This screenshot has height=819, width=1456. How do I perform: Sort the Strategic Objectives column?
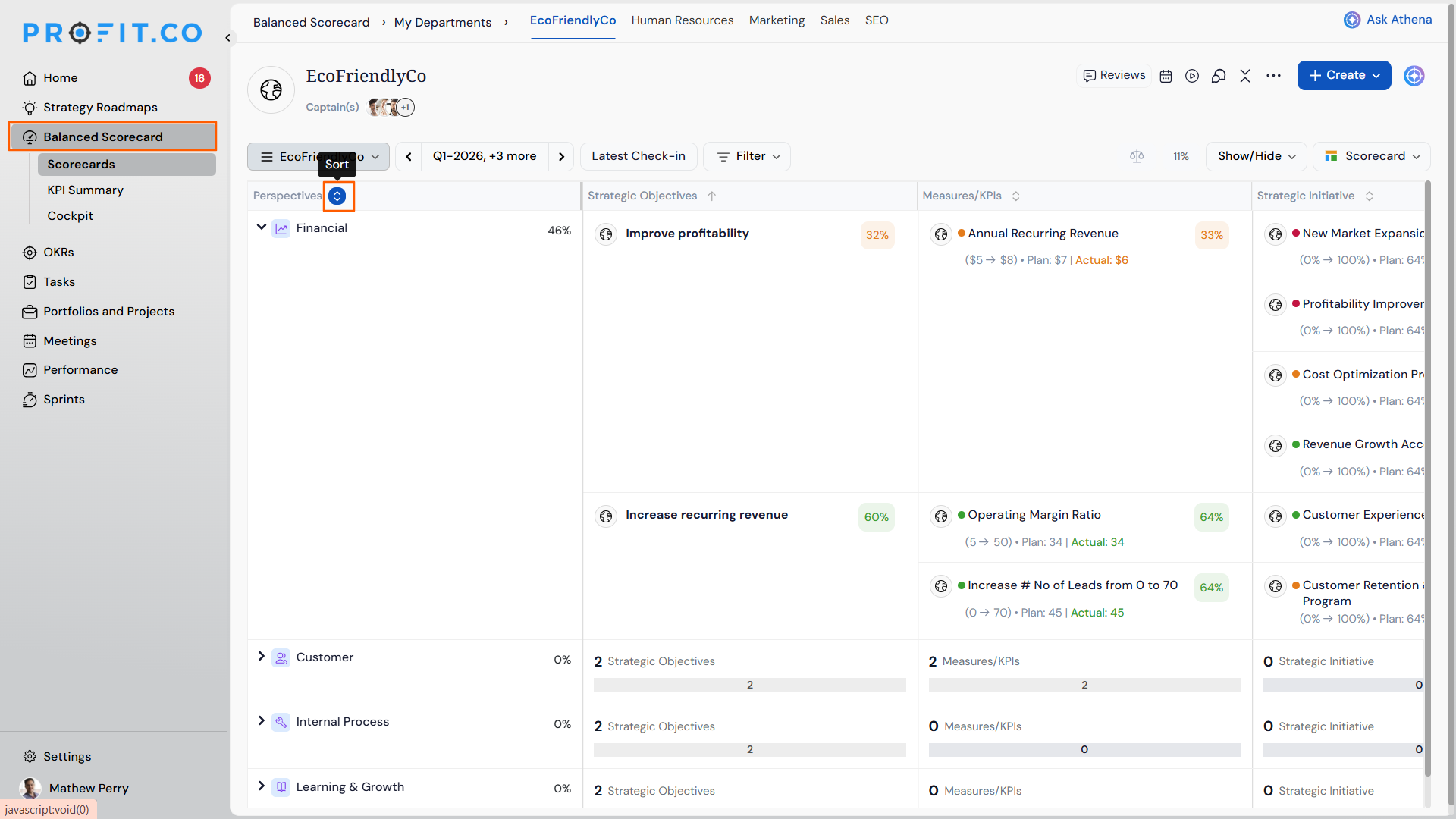point(712,196)
